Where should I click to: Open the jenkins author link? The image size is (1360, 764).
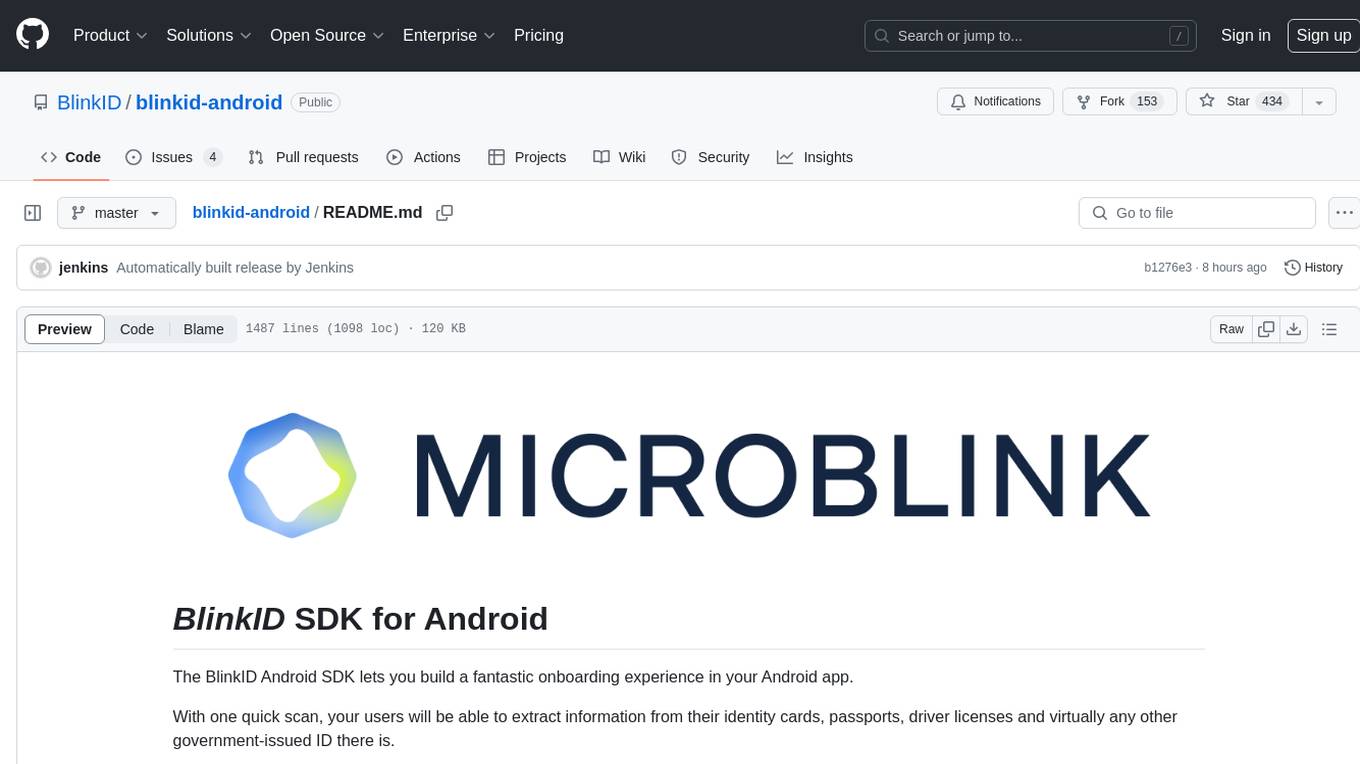(x=83, y=268)
